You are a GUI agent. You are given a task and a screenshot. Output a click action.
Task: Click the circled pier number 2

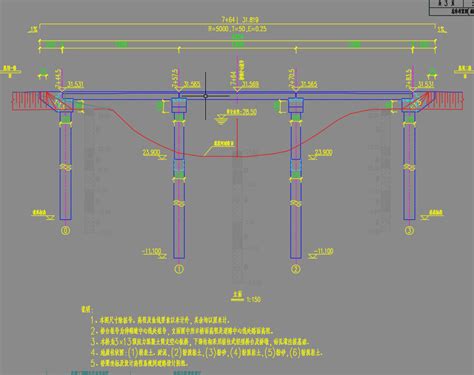click(296, 269)
